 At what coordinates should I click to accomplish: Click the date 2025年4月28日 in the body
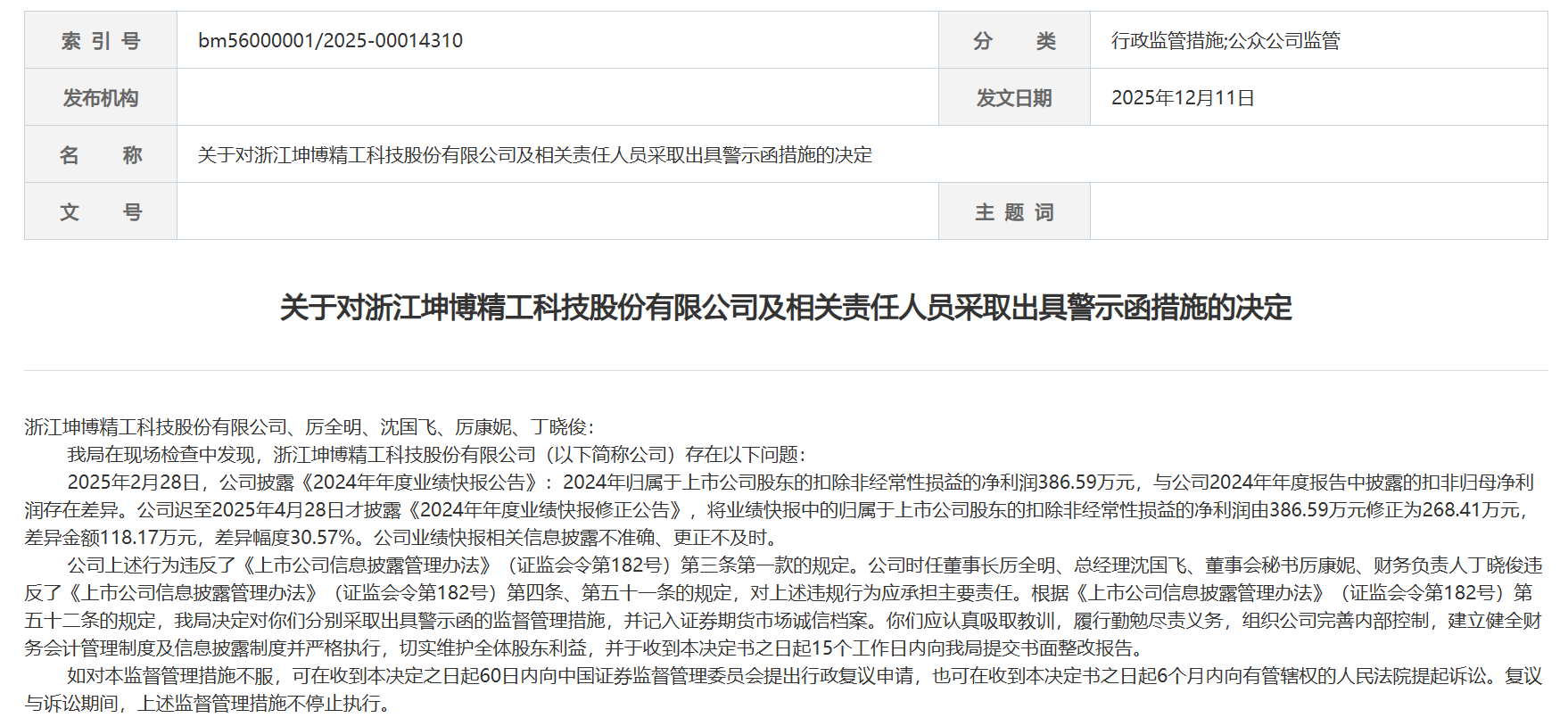click(x=279, y=510)
